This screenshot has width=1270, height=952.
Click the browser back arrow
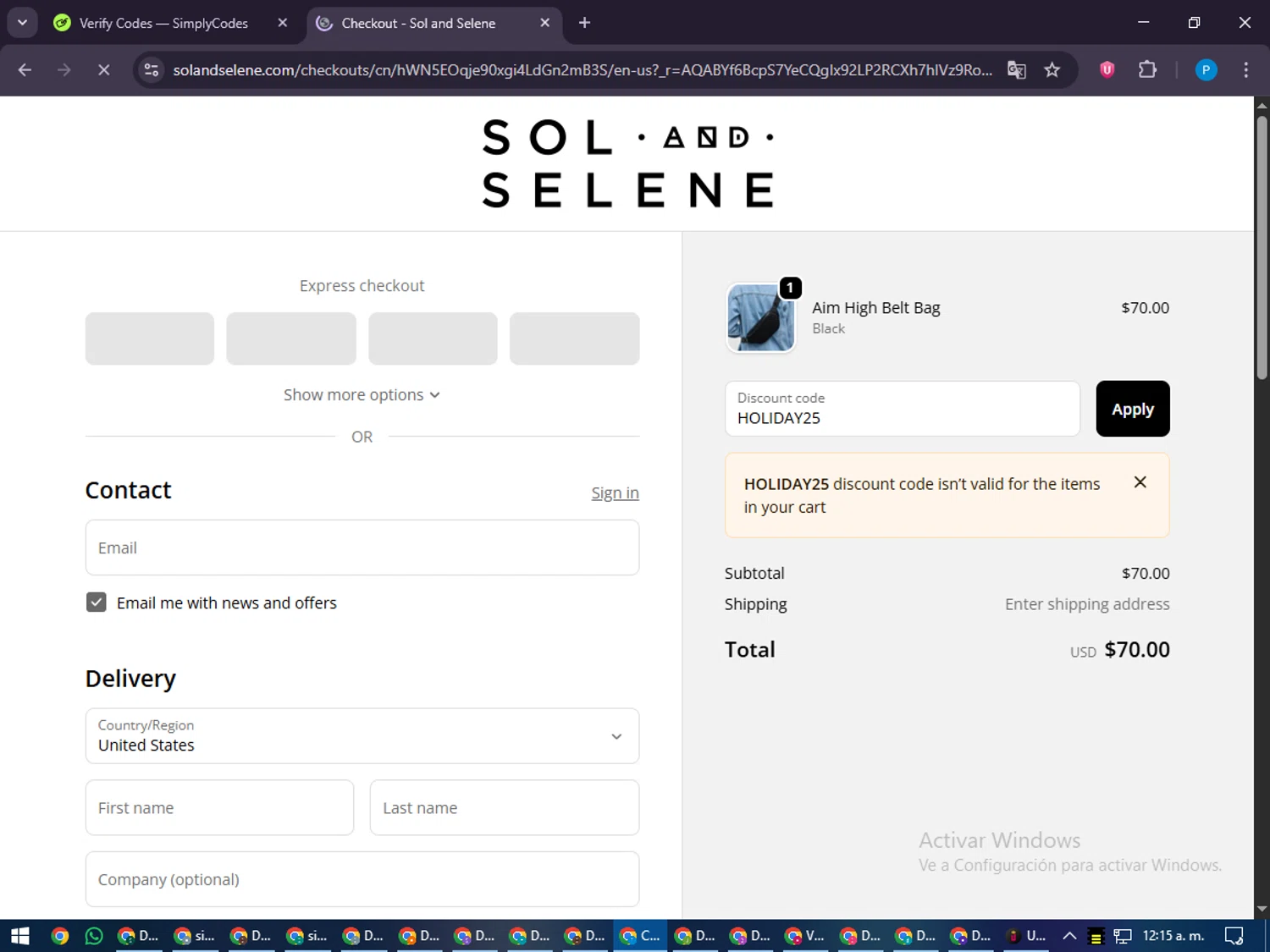[25, 69]
